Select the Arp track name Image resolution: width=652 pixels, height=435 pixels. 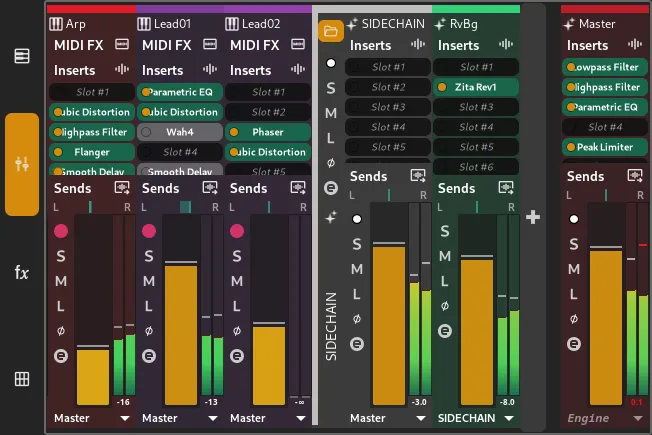click(x=75, y=24)
